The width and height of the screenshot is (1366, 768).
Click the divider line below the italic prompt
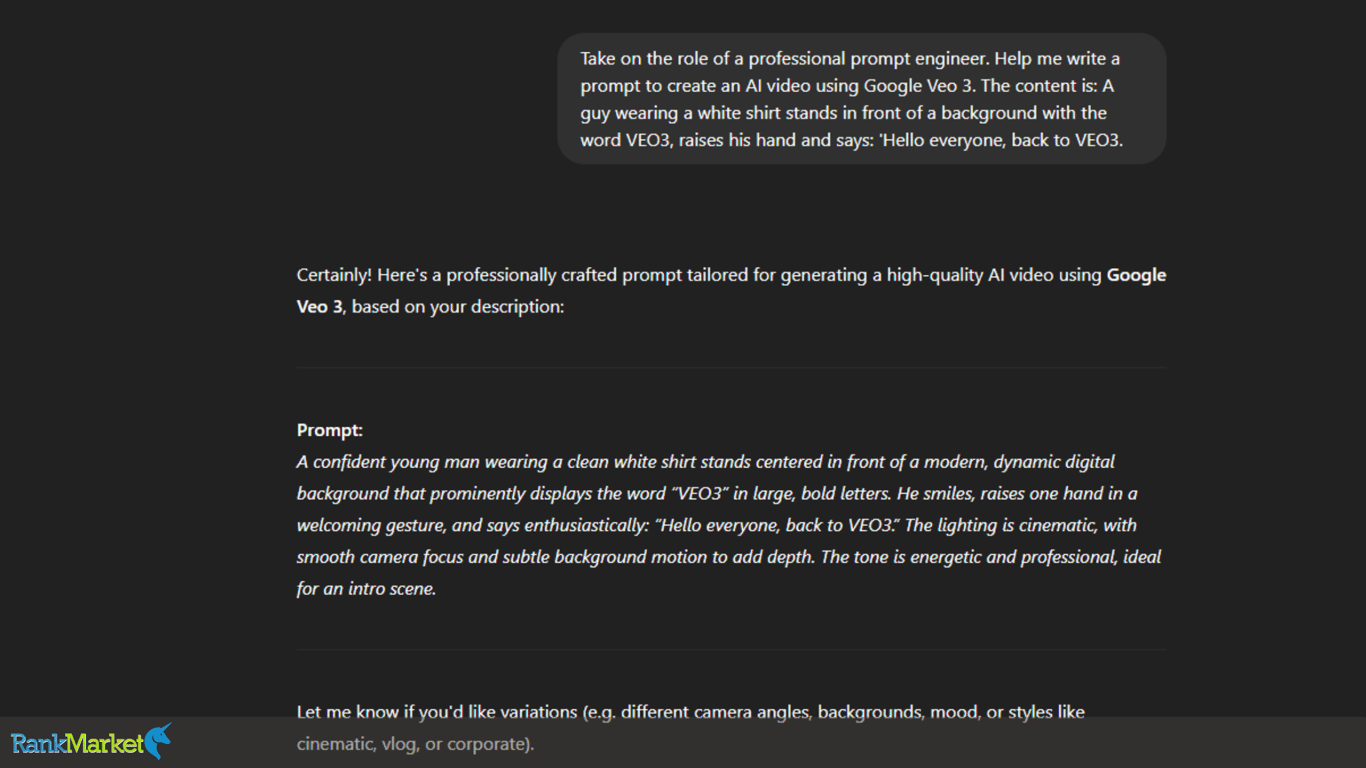click(x=731, y=650)
